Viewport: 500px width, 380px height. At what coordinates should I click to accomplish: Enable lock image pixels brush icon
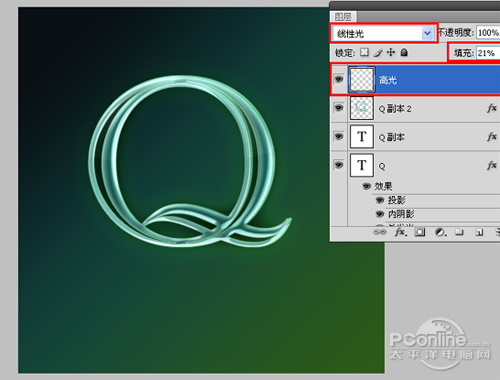pyautogui.click(x=378, y=53)
